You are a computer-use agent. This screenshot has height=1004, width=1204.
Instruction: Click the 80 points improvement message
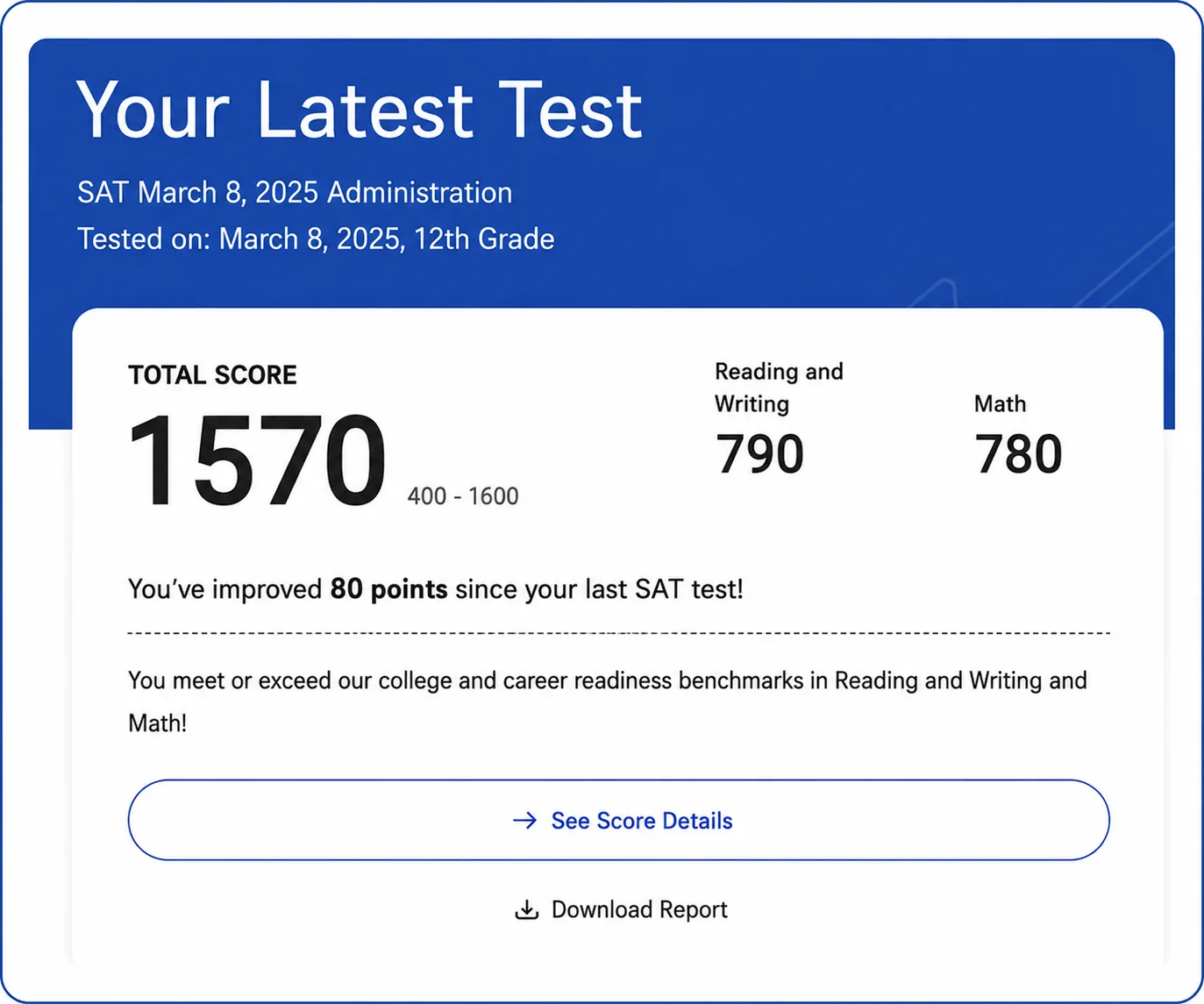click(x=436, y=589)
